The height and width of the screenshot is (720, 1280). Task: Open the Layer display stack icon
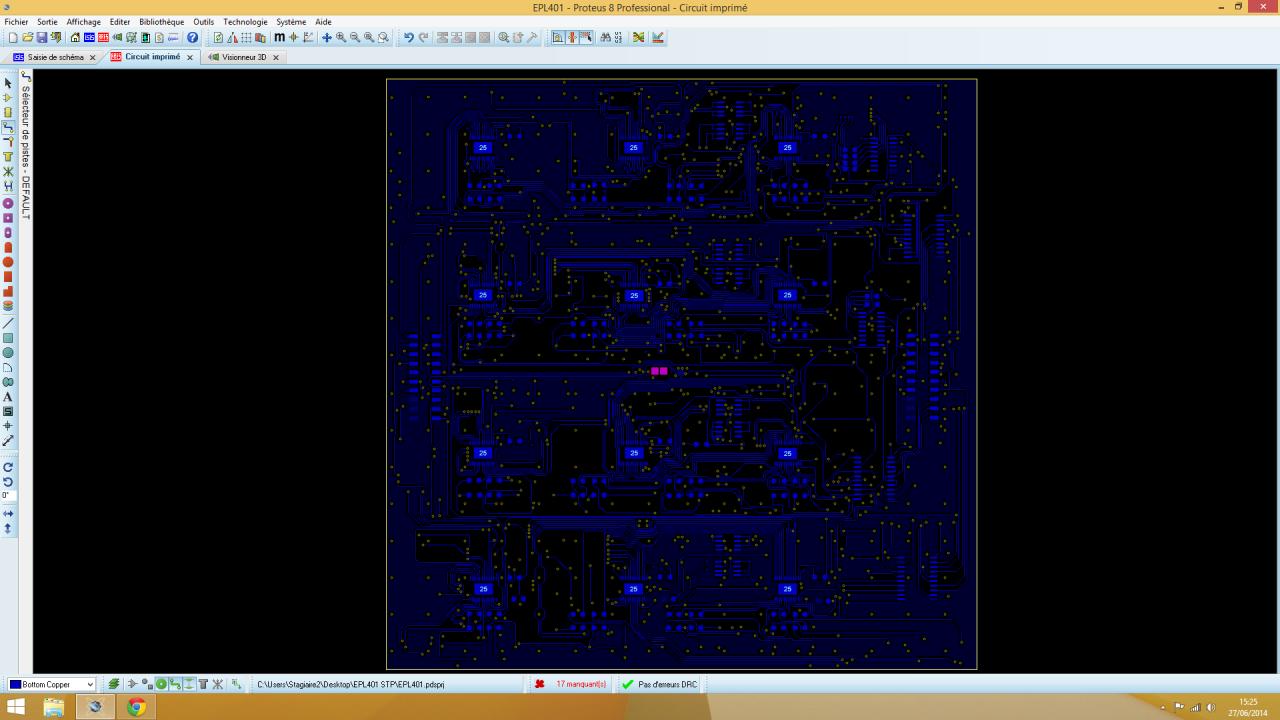point(114,684)
